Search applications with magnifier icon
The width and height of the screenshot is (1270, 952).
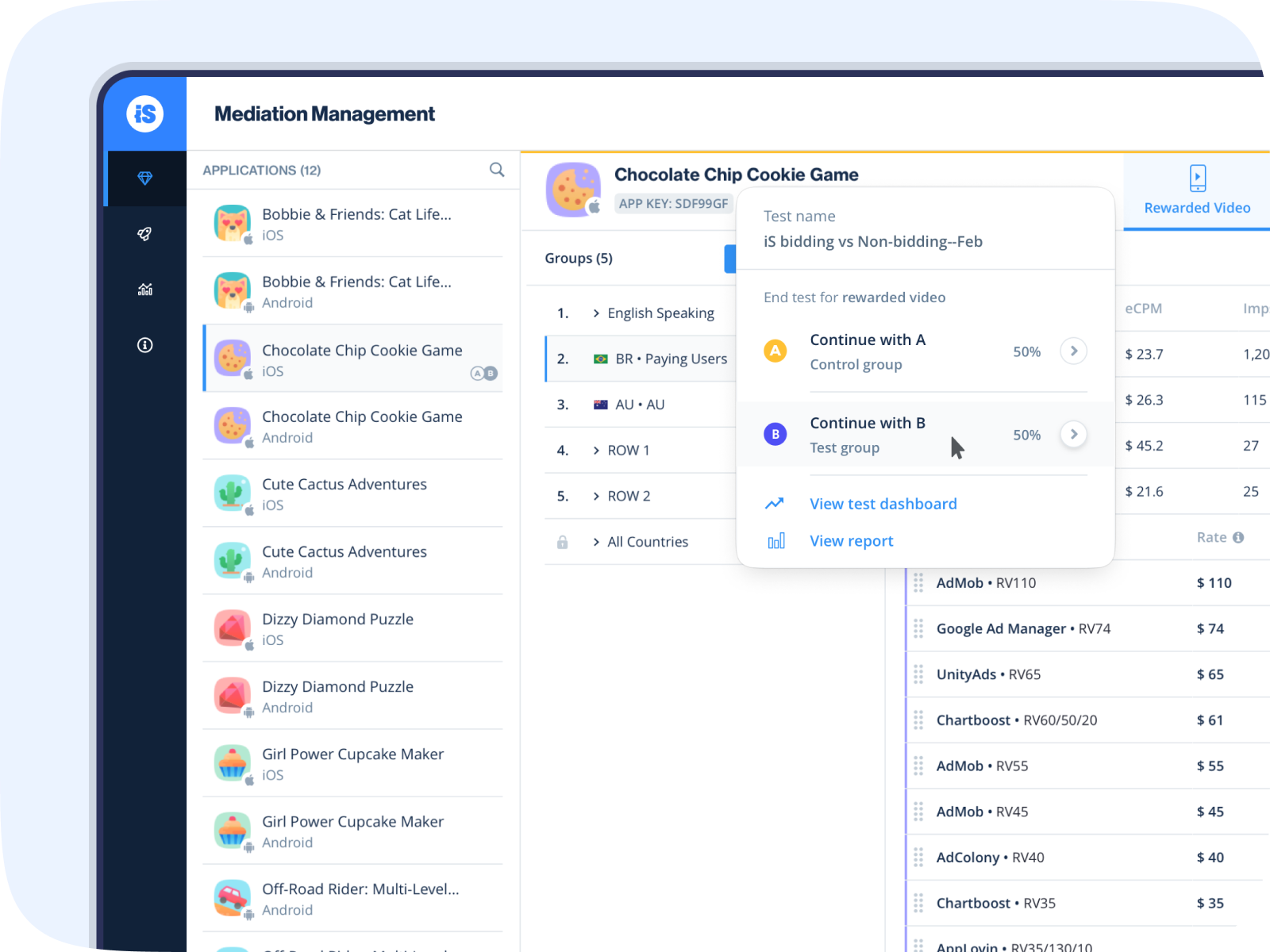click(x=497, y=170)
